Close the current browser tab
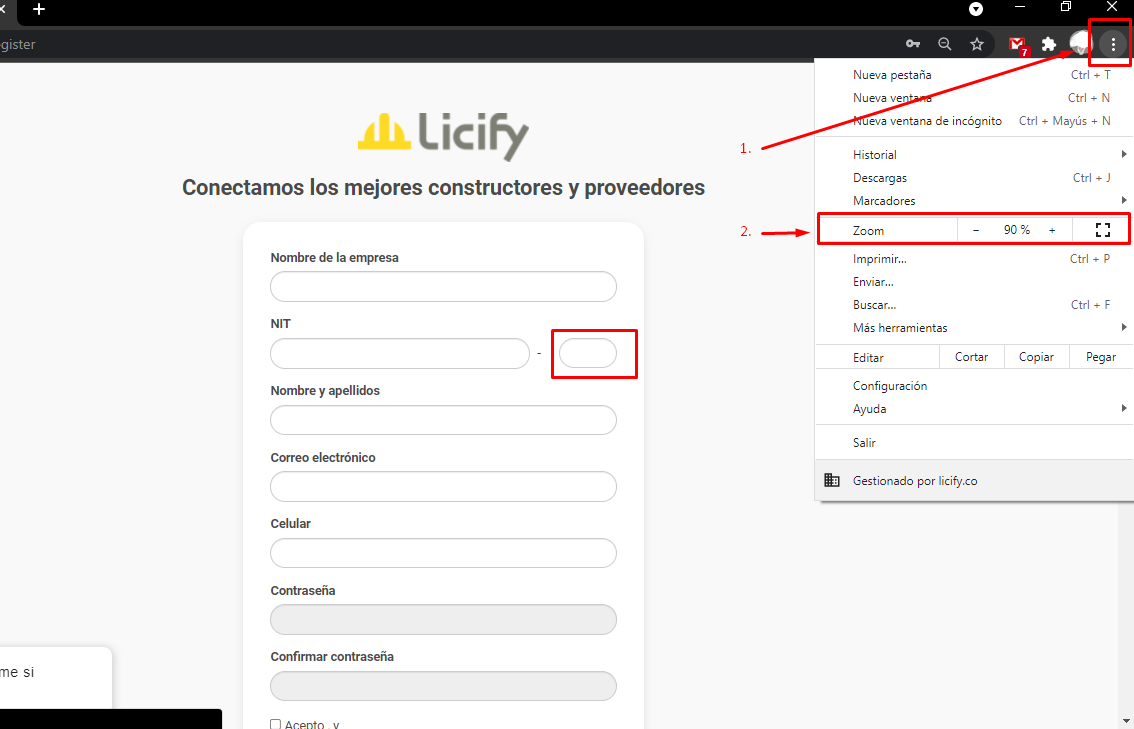Viewport: 1134px width, 729px height. click(3, 9)
